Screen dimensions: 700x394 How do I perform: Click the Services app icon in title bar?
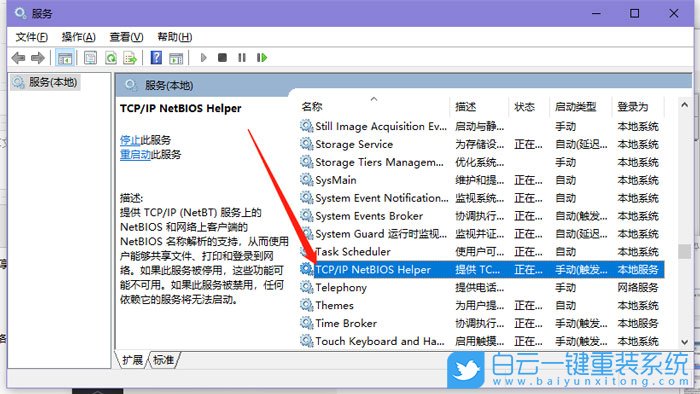(x=20, y=13)
